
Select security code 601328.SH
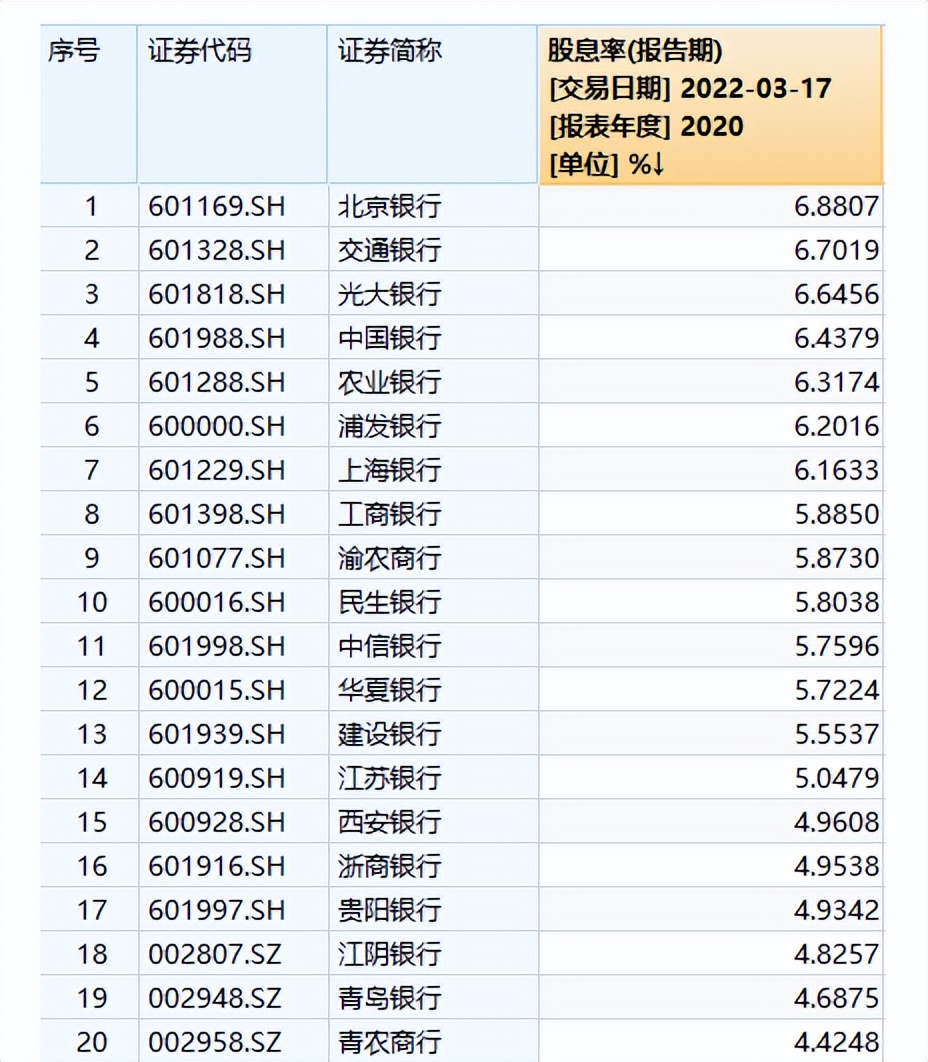217,251
